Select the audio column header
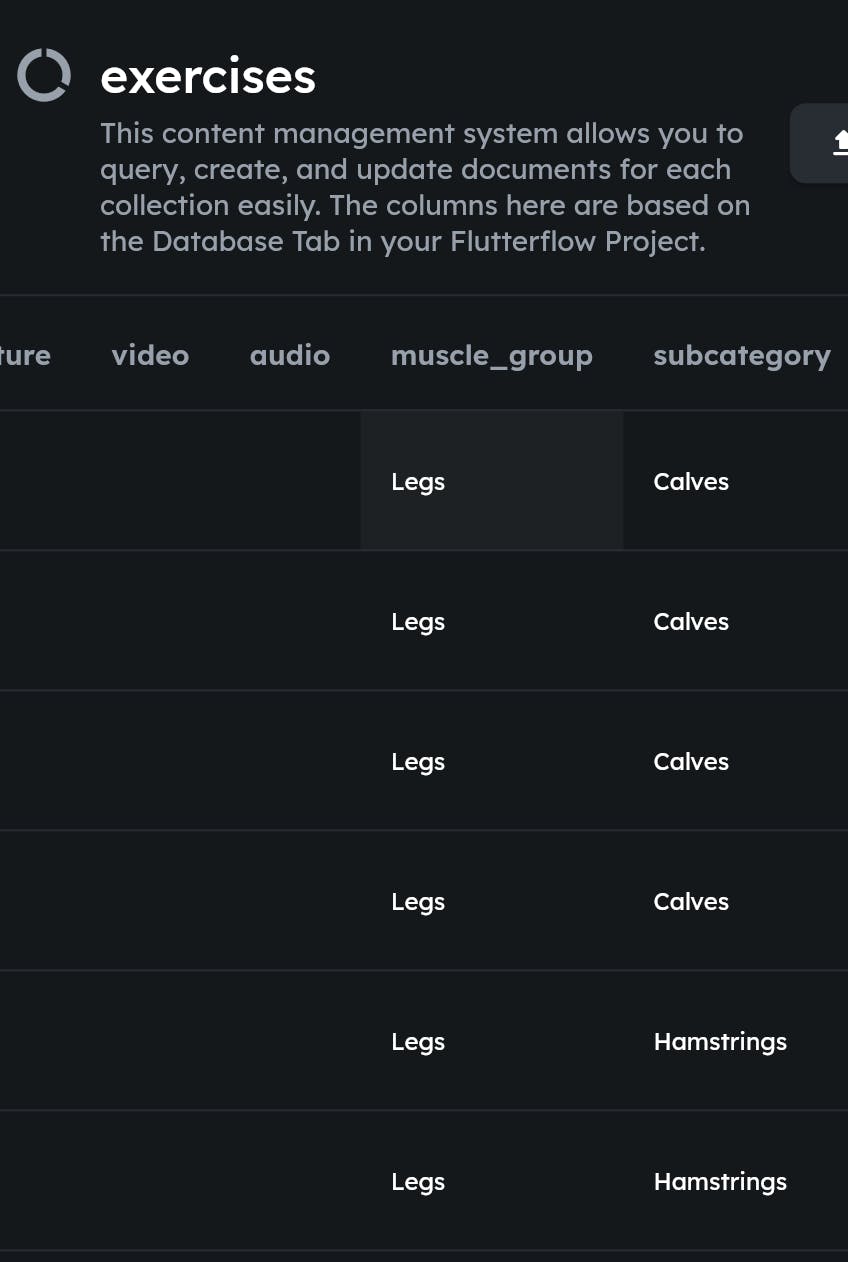Screen dimensions: 848x1262 click(x=290, y=355)
